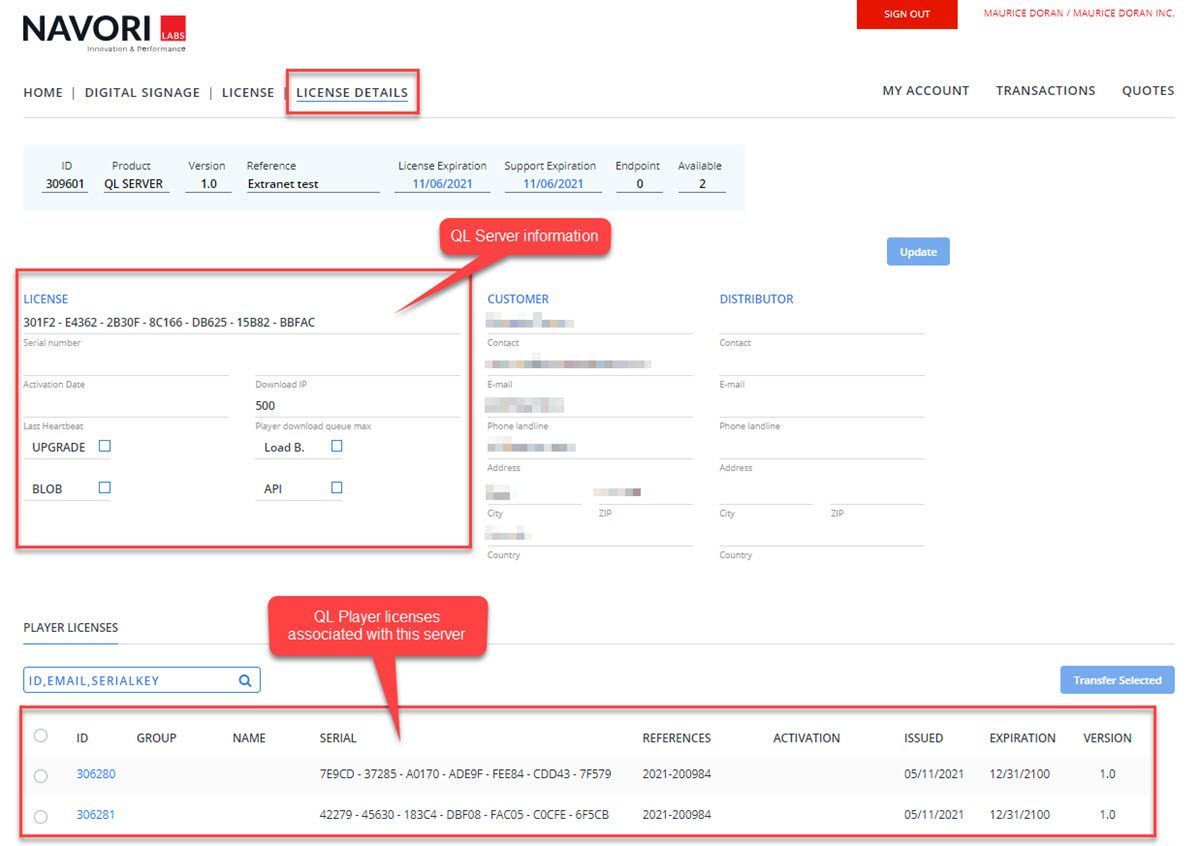Click the REFERENCES column header

click(677, 738)
